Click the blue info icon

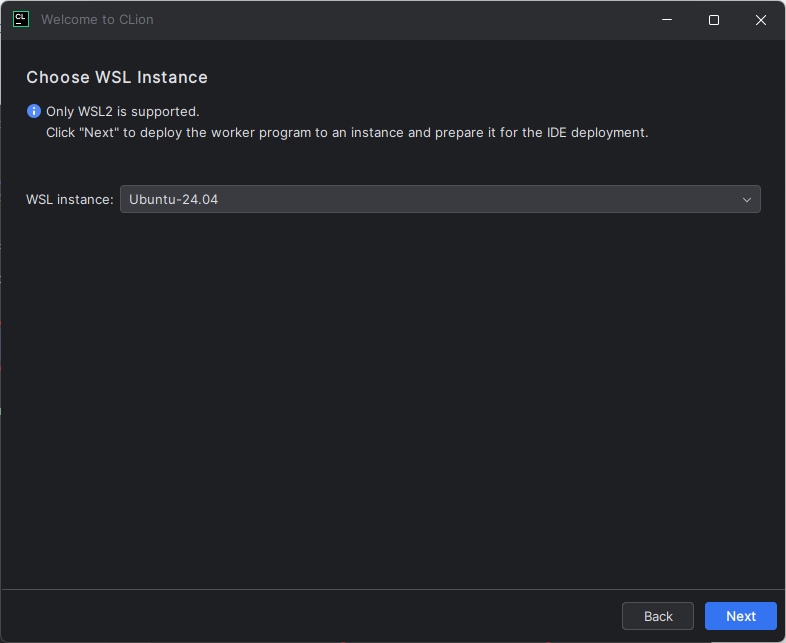[34, 111]
